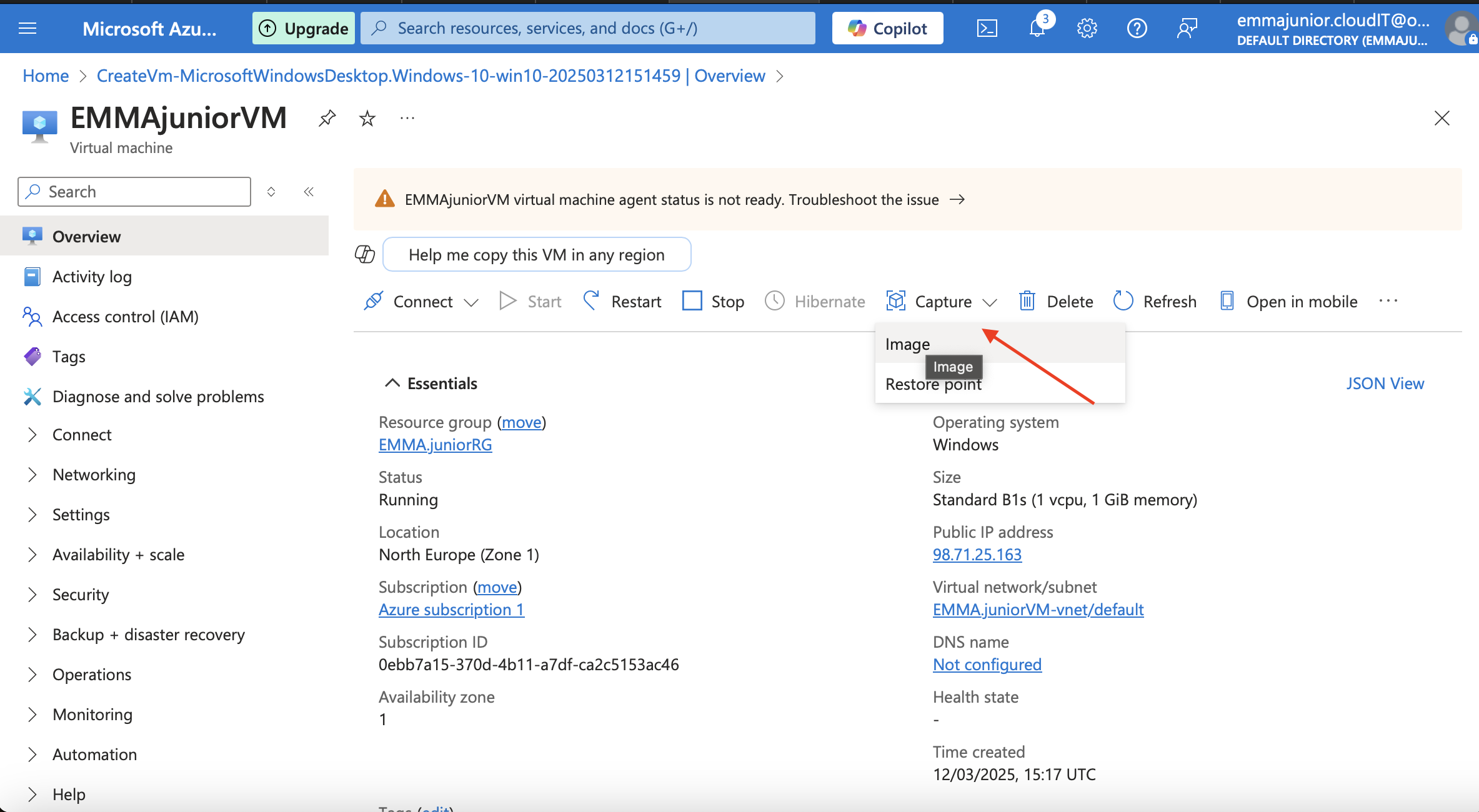This screenshot has height=812, width=1479.
Task: Focus the sidebar Search field
Action: coord(134,192)
